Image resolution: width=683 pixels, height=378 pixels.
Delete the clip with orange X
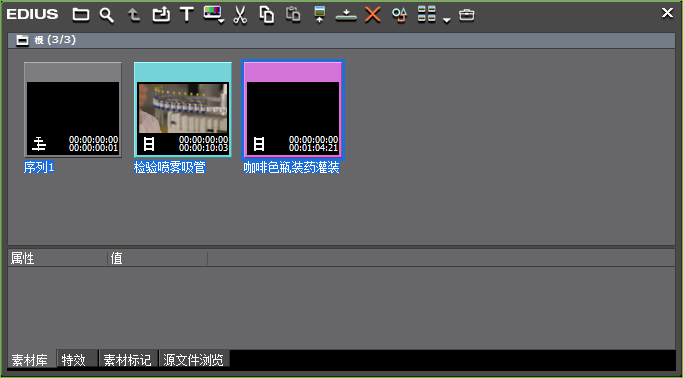(x=373, y=14)
